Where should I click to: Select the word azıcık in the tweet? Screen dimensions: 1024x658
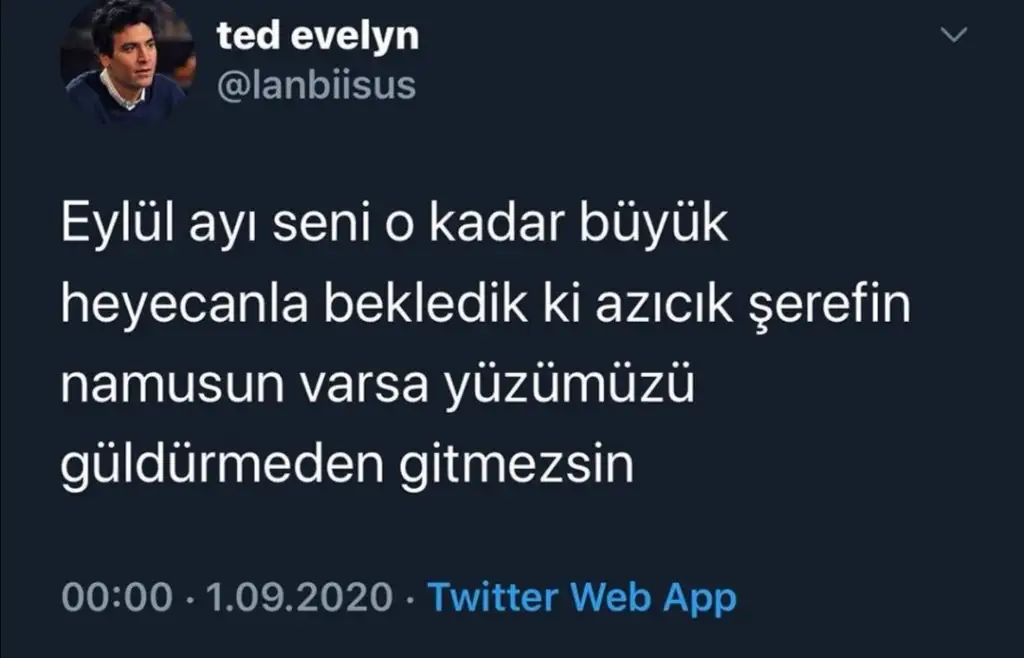tap(664, 304)
